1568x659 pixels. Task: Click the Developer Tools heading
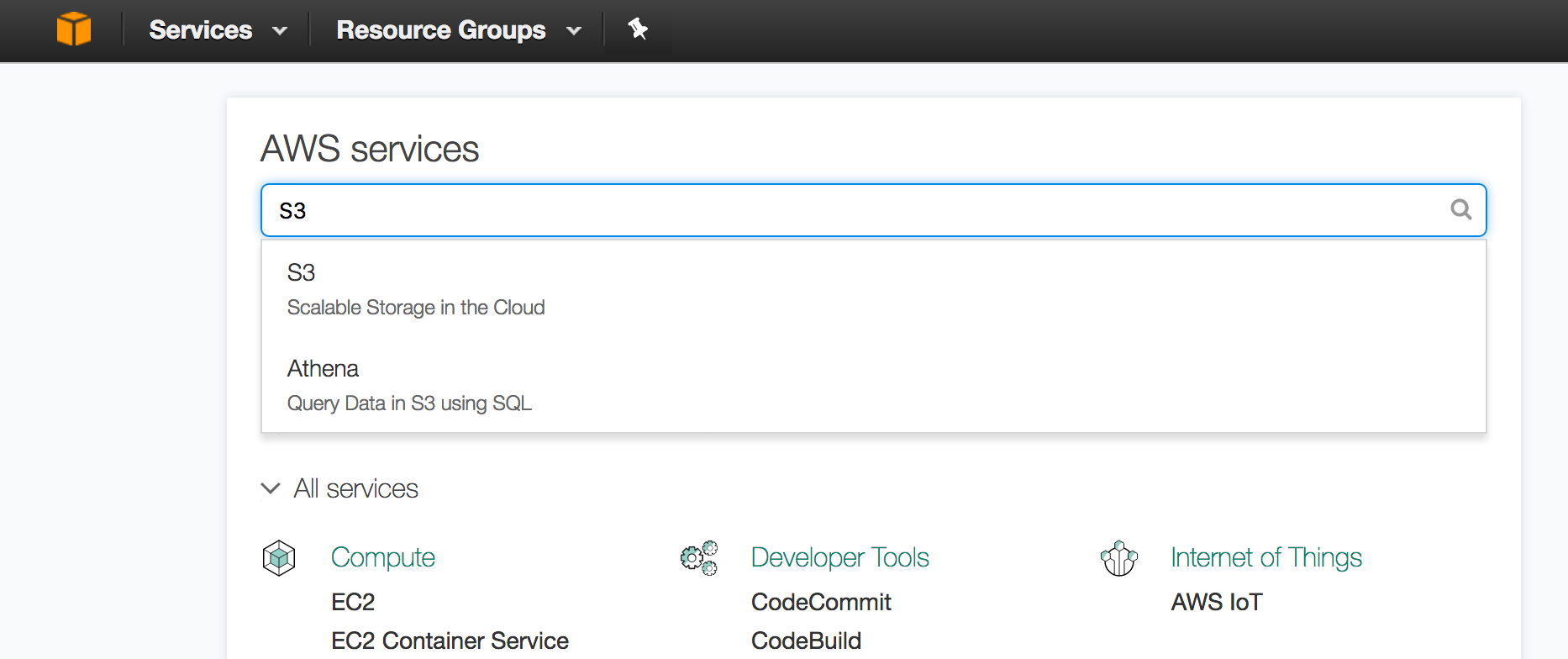click(840, 557)
